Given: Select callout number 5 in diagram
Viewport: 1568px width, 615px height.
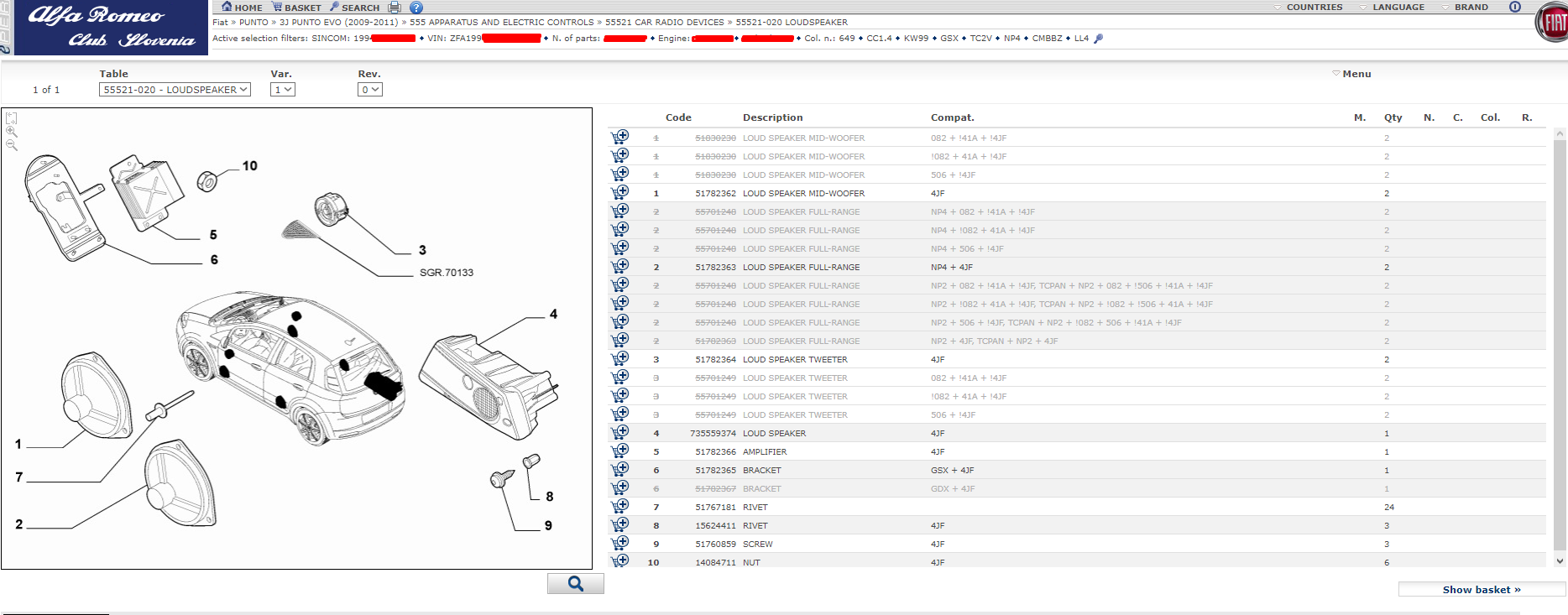Looking at the screenshot, I should tap(213, 235).
